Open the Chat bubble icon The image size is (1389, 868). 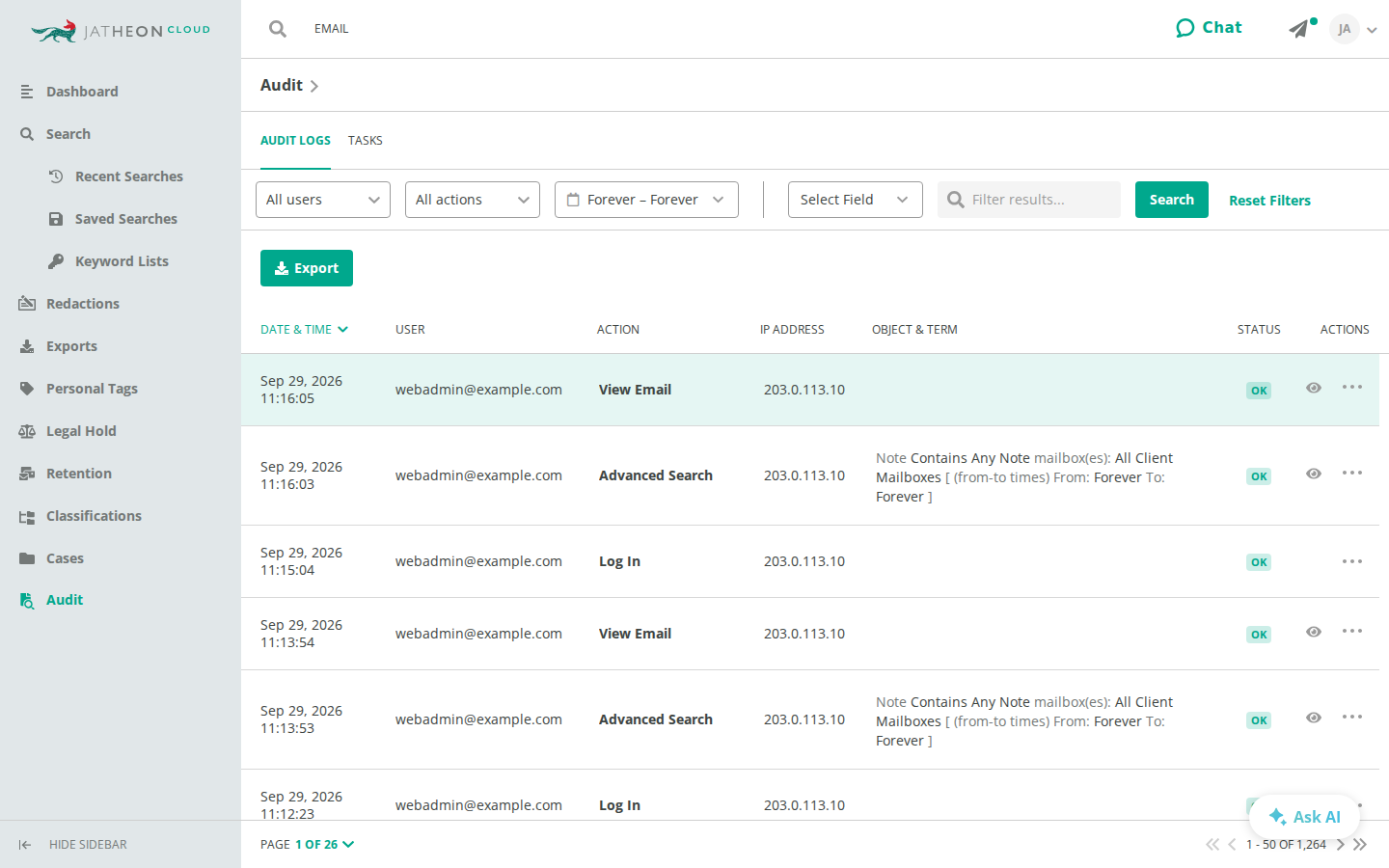point(1185,28)
